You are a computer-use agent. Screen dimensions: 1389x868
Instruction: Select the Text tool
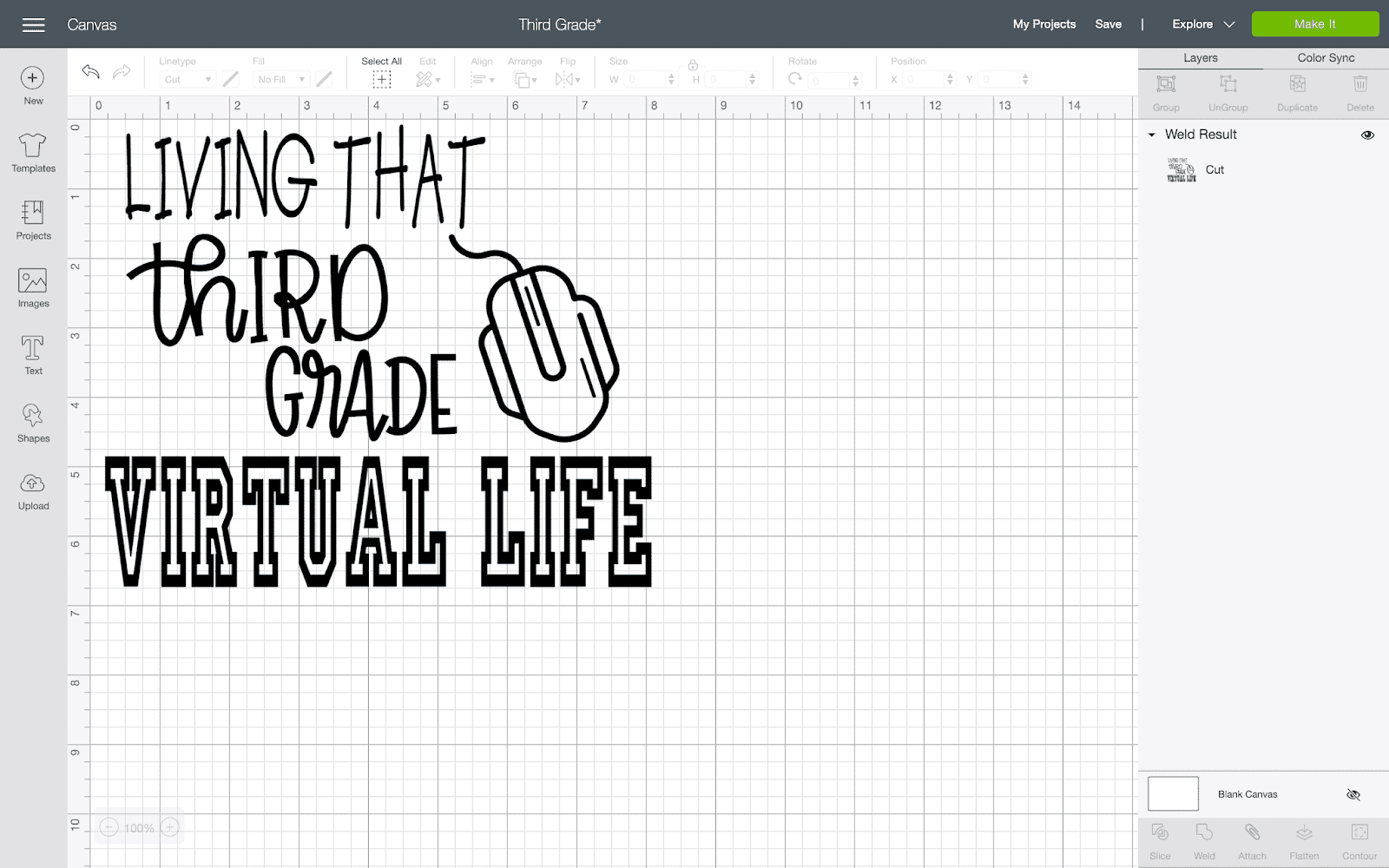tap(33, 355)
